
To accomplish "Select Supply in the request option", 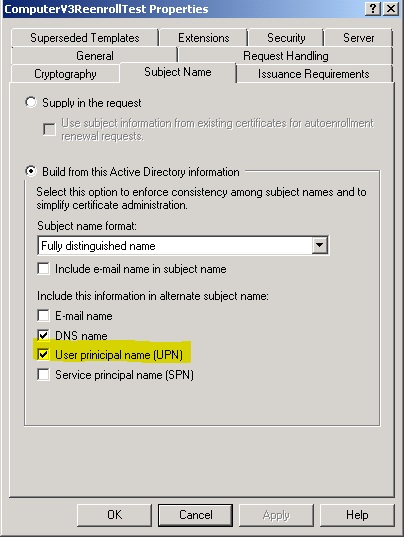I will [x=31, y=102].
